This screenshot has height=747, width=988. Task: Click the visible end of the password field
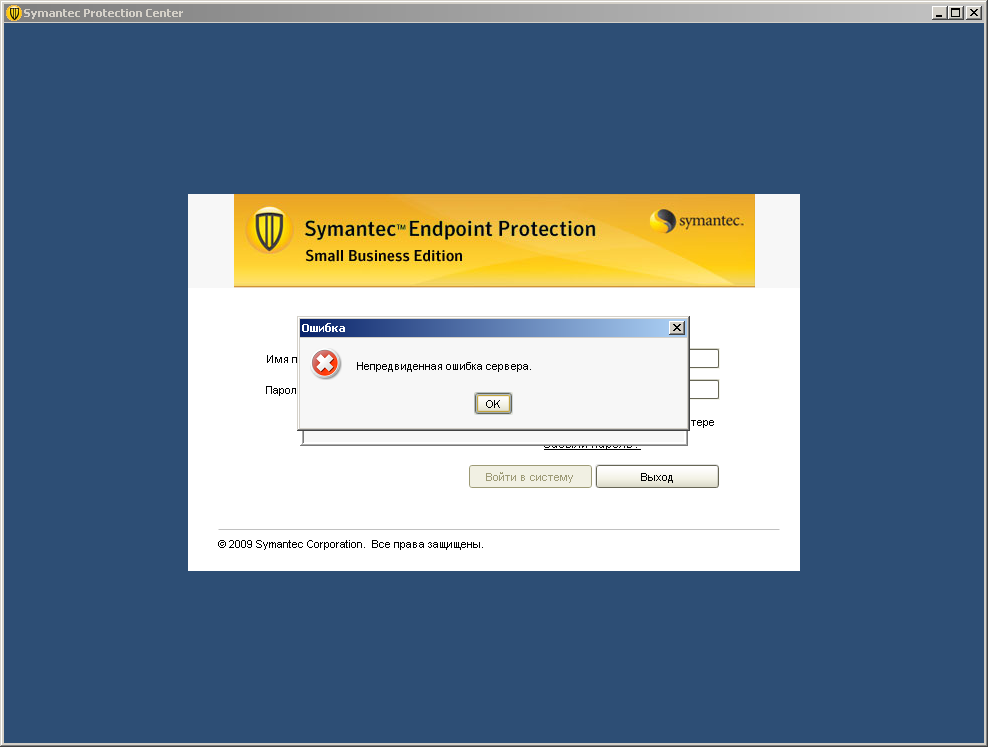point(704,389)
